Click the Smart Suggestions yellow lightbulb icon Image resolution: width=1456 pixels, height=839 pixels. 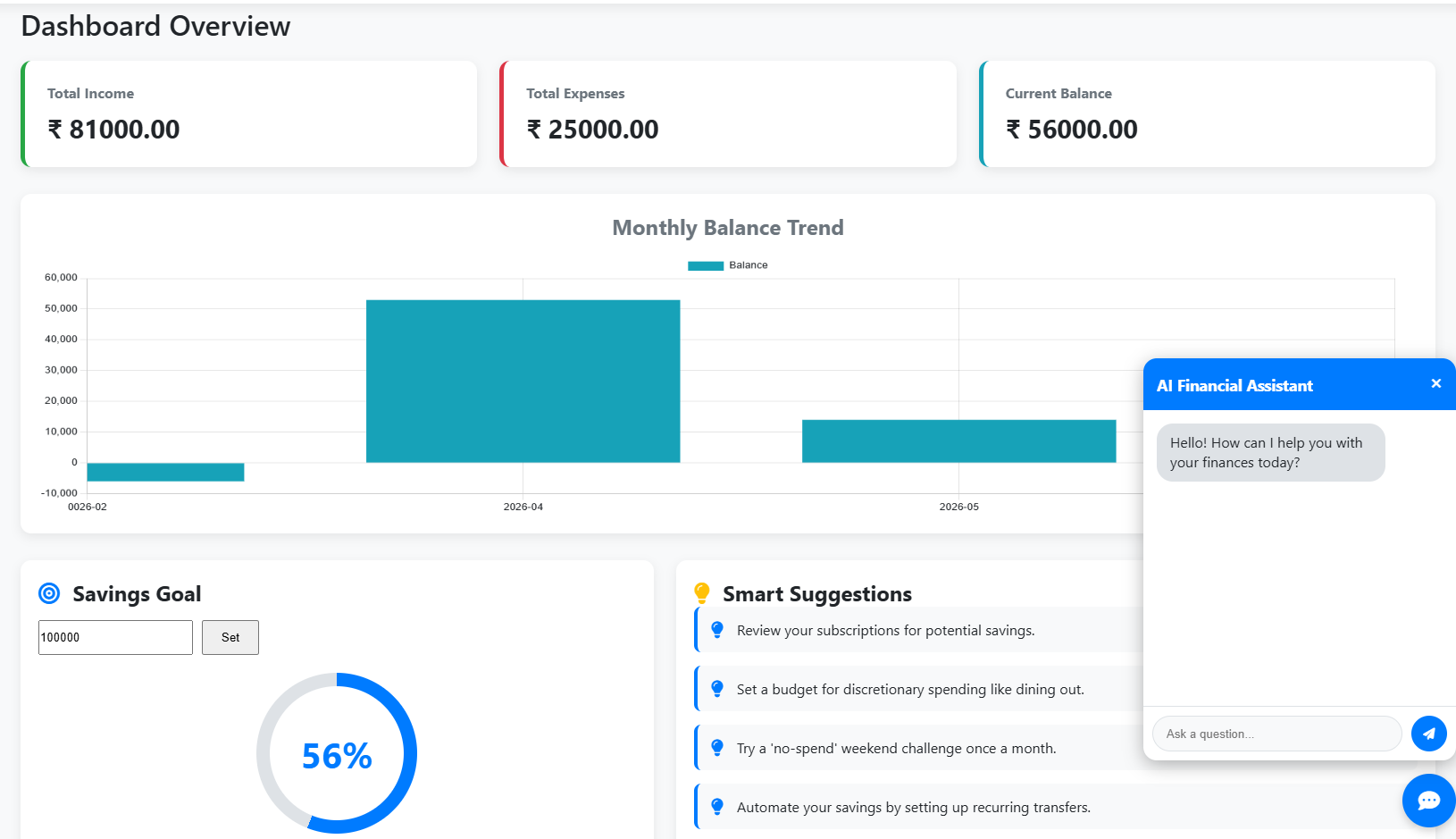(702, 593)
